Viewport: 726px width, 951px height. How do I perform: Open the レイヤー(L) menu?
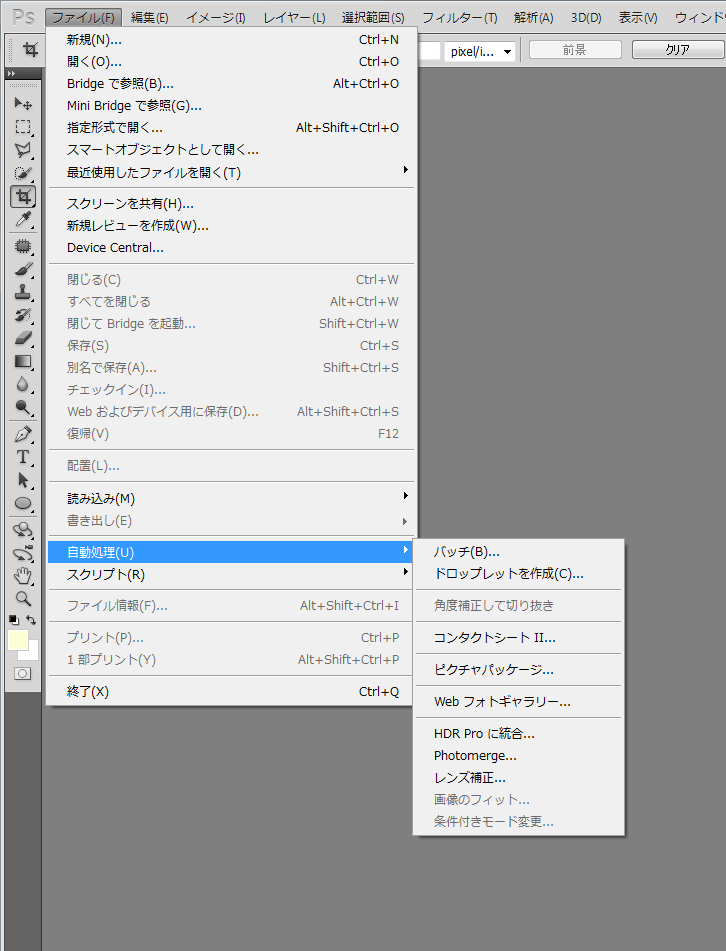pyautogui.click(x=294, y=18)
